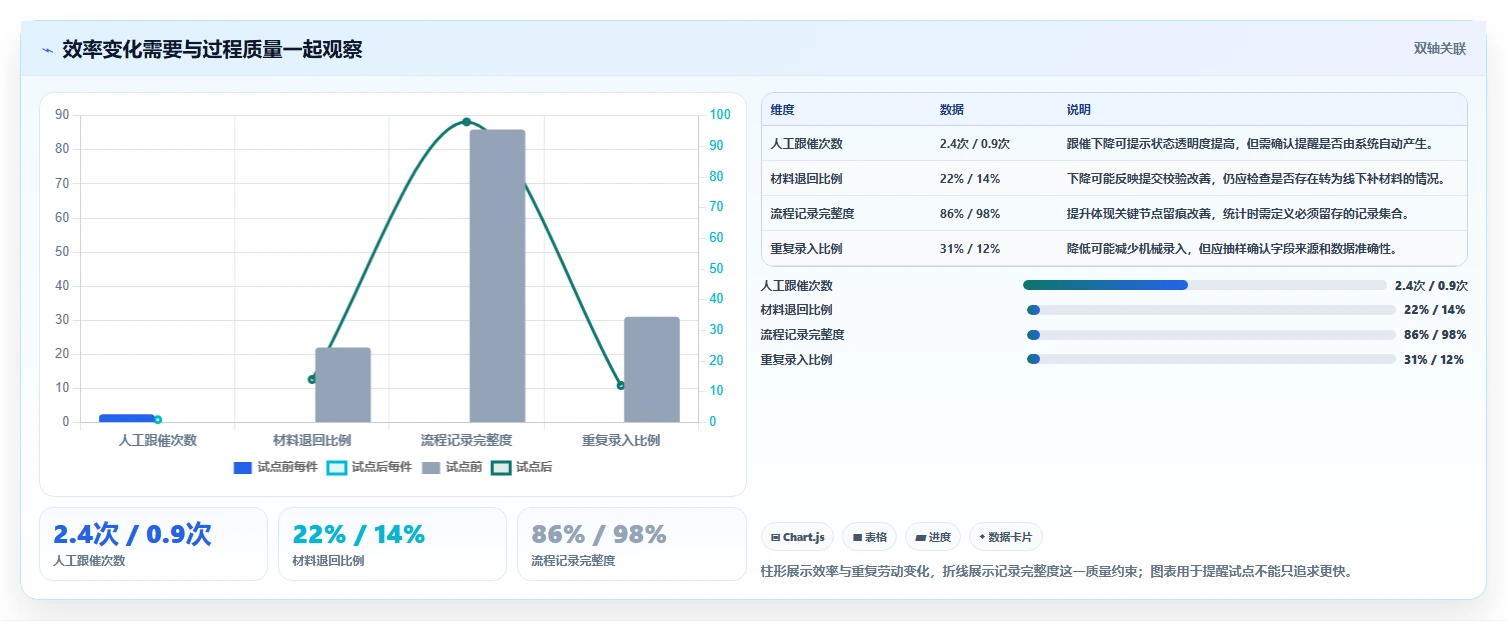Viewport: 1507px width, 621px height.
Task: Click table value 2.4次 / 0.9次
Action: [975, 144]
